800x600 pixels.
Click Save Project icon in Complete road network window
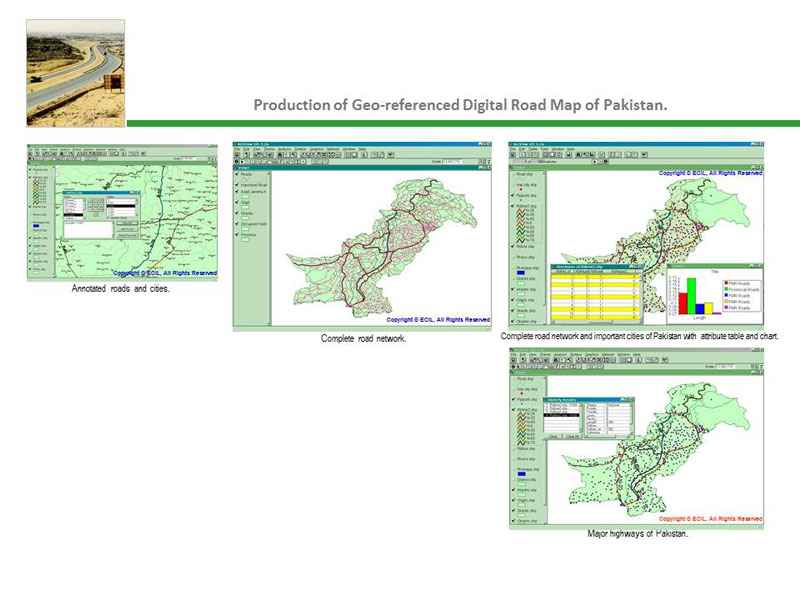(237, 155)
